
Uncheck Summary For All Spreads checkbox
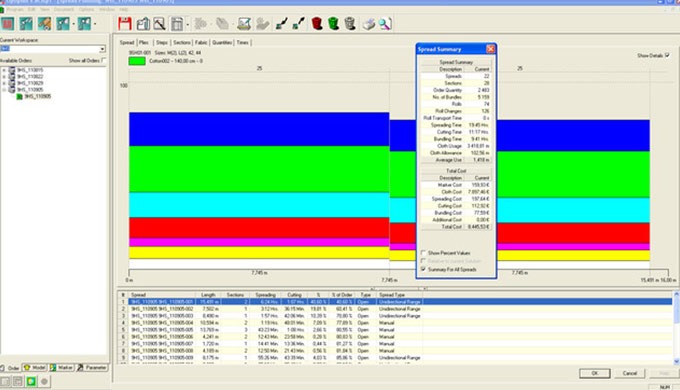coord(423,269)
